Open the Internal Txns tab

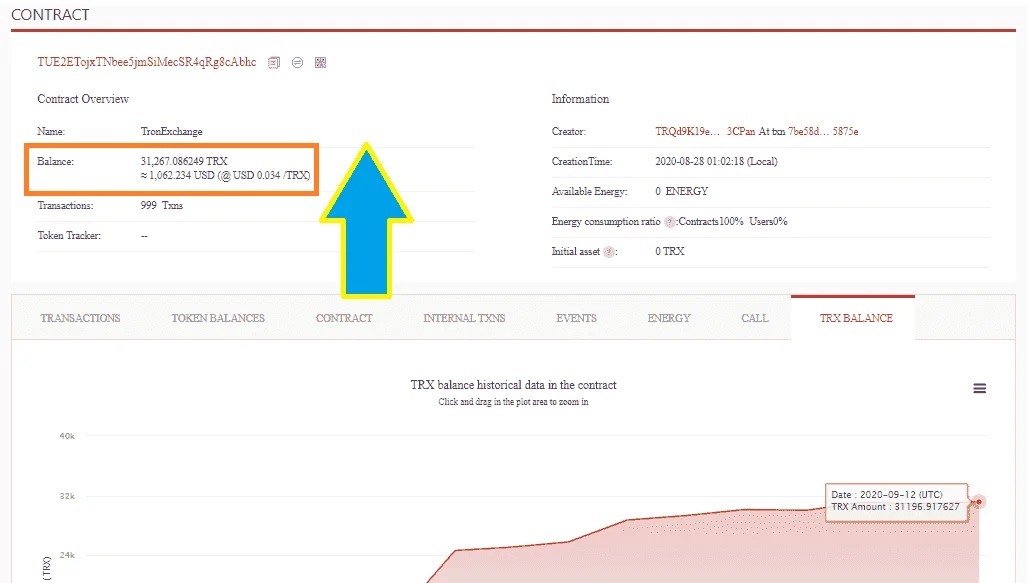point(464,318)
